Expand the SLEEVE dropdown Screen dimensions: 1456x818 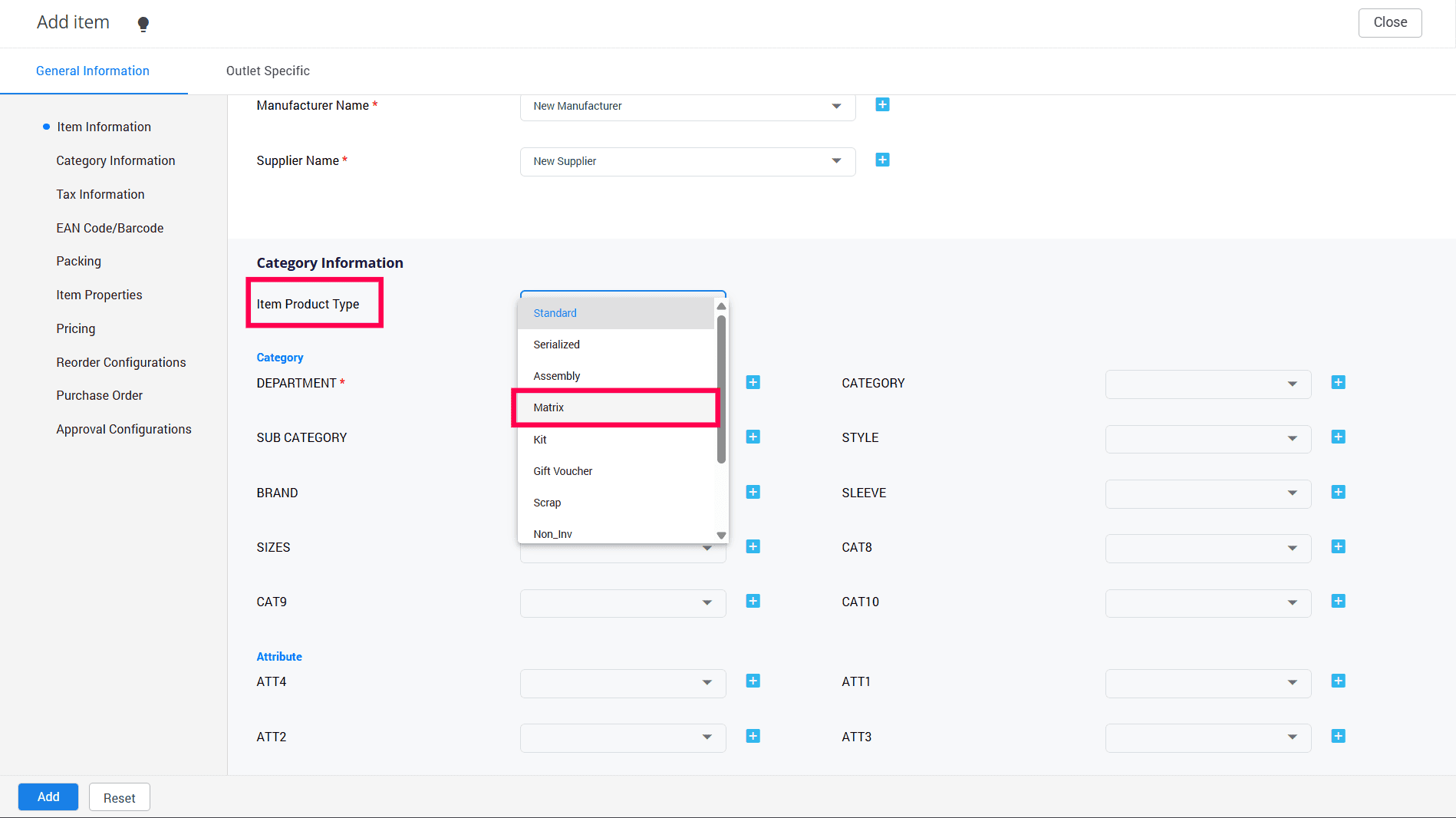[x=1208, y=493]
